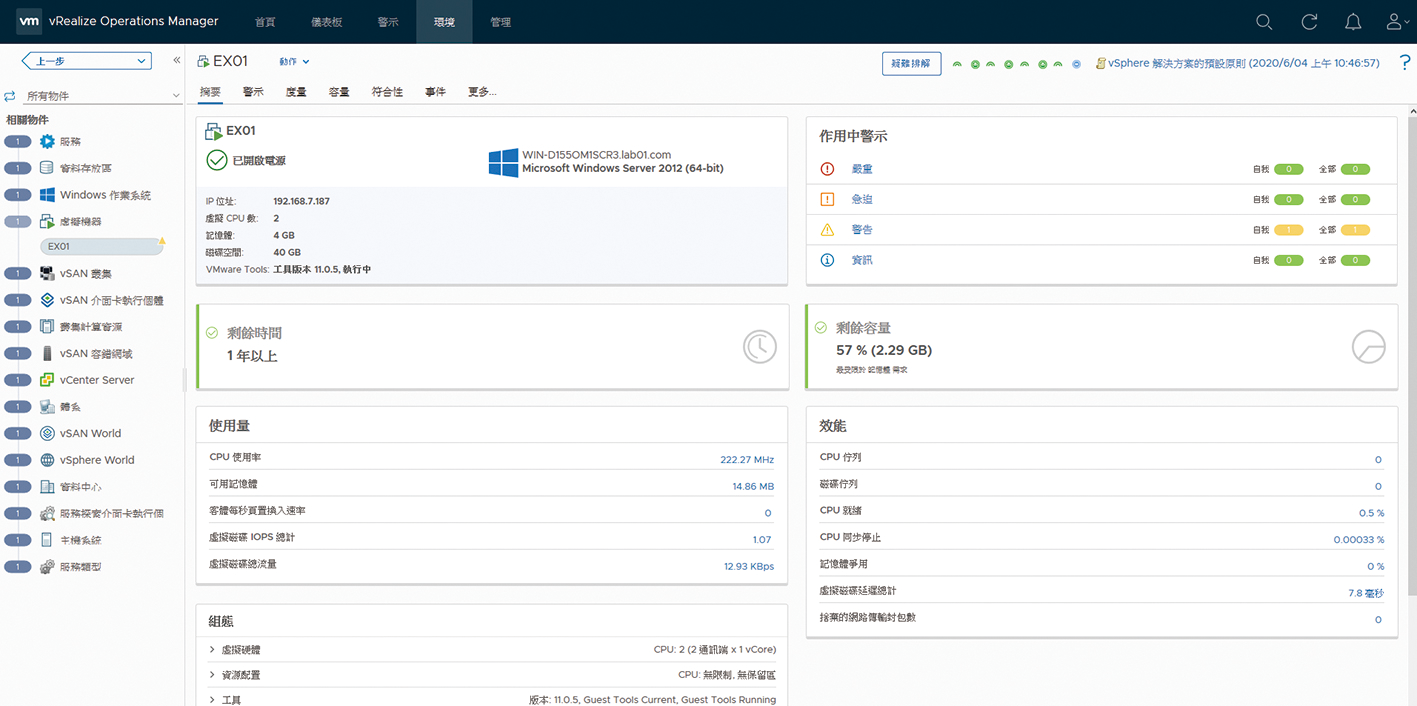Expand the 虛擬硬體 configuration row
This screenshot has height=706, width=1417.
tap(213, 649)
